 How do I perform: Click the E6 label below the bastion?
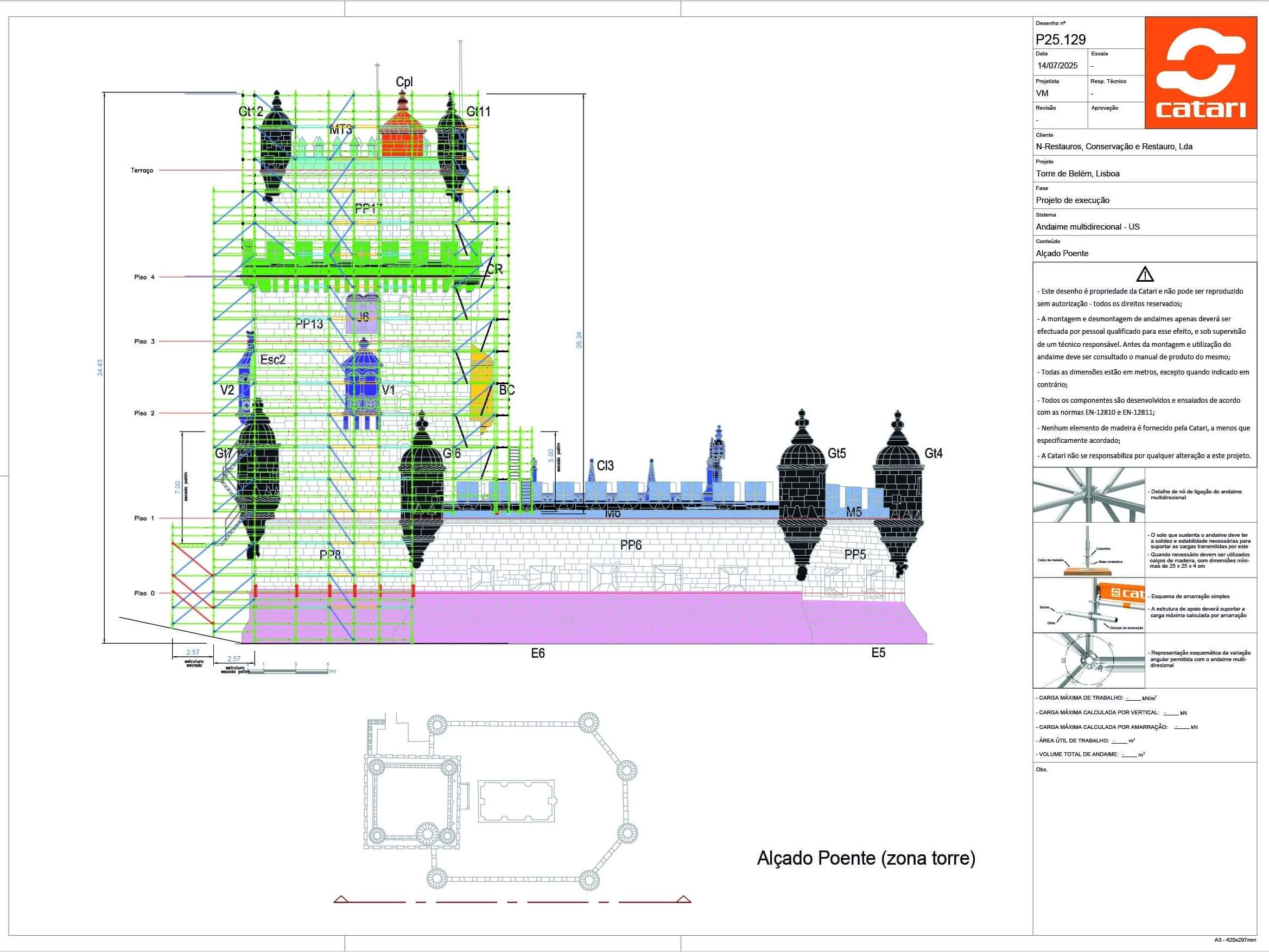pyautogui.click(x=537, y=653)
